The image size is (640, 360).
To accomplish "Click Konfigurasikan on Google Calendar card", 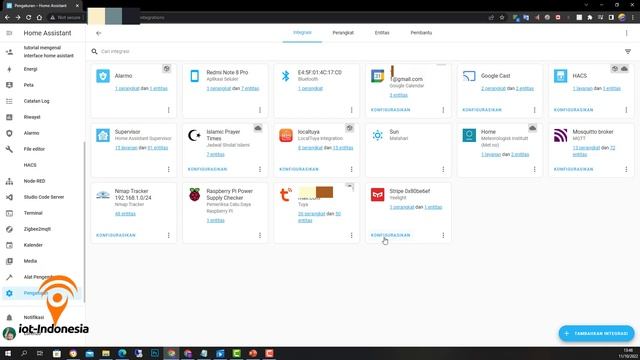I will coord(391,110).
